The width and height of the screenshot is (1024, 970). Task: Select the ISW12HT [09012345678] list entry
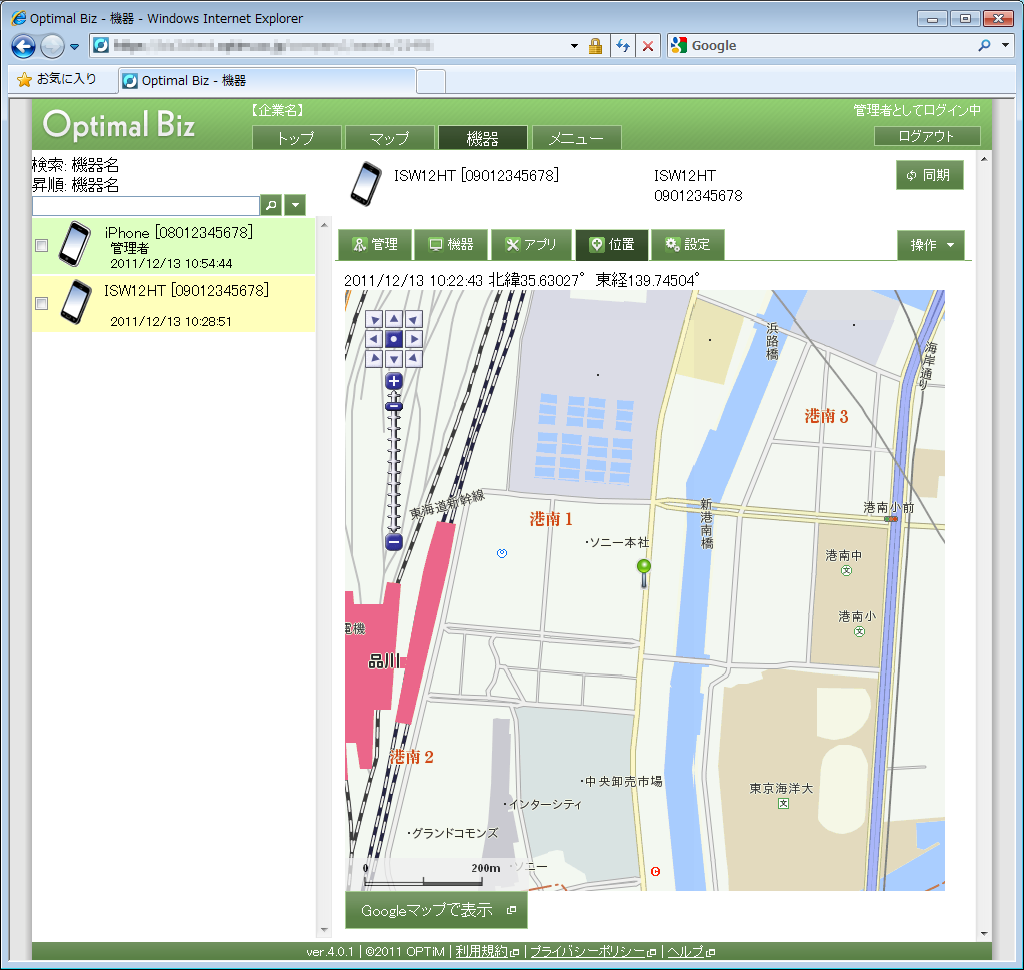(174, 304)
